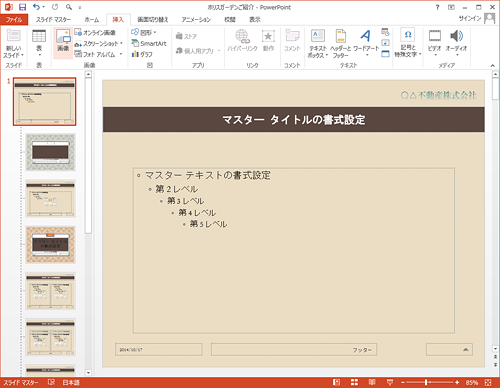500x388 pixels.
Task: Switch to reading view icon
Action: coord(372,382)
